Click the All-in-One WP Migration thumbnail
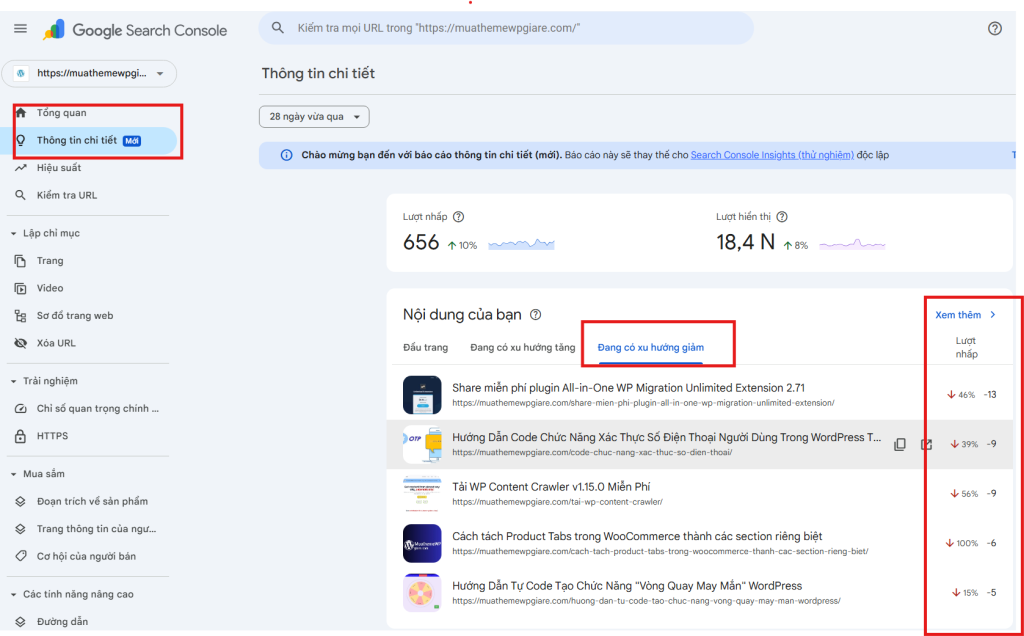Screen dimensions: 1024x636 [x=422, y=395]
